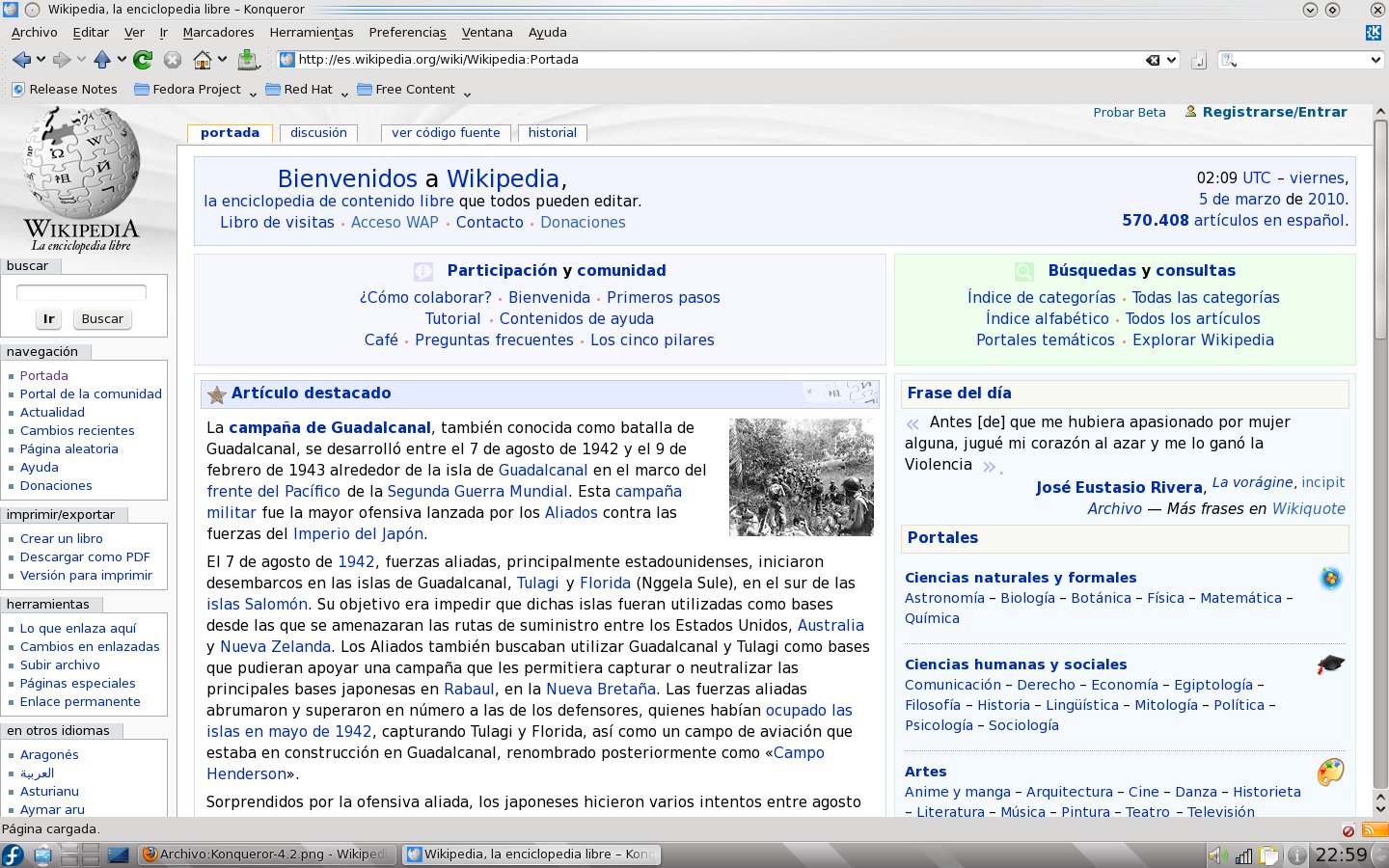Screen dimensions: 1389x868
Task: Expand the Free Content bookmarks folder
Action: pos(414,89)
